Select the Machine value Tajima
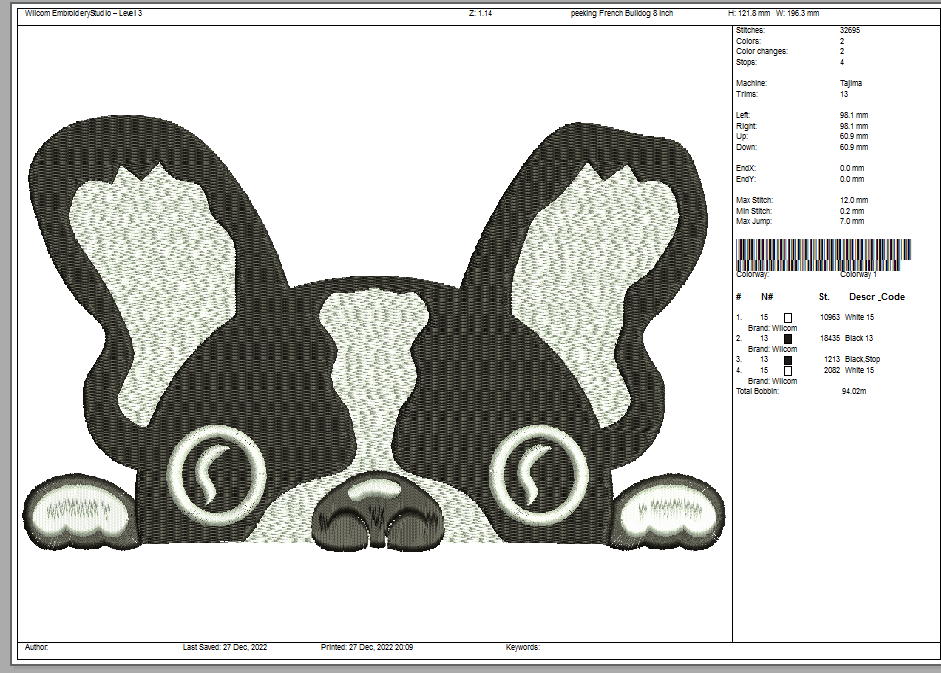 [x=850, y=83]
